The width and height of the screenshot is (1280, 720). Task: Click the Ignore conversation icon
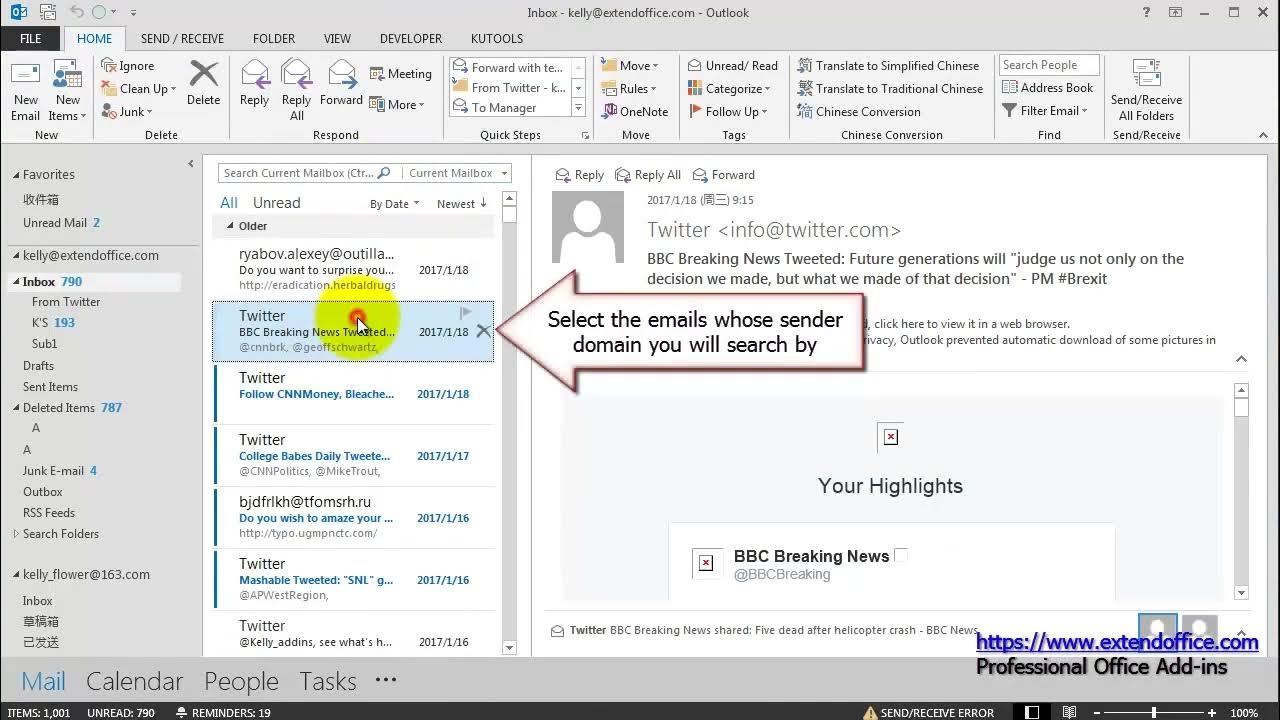[109, 66]
